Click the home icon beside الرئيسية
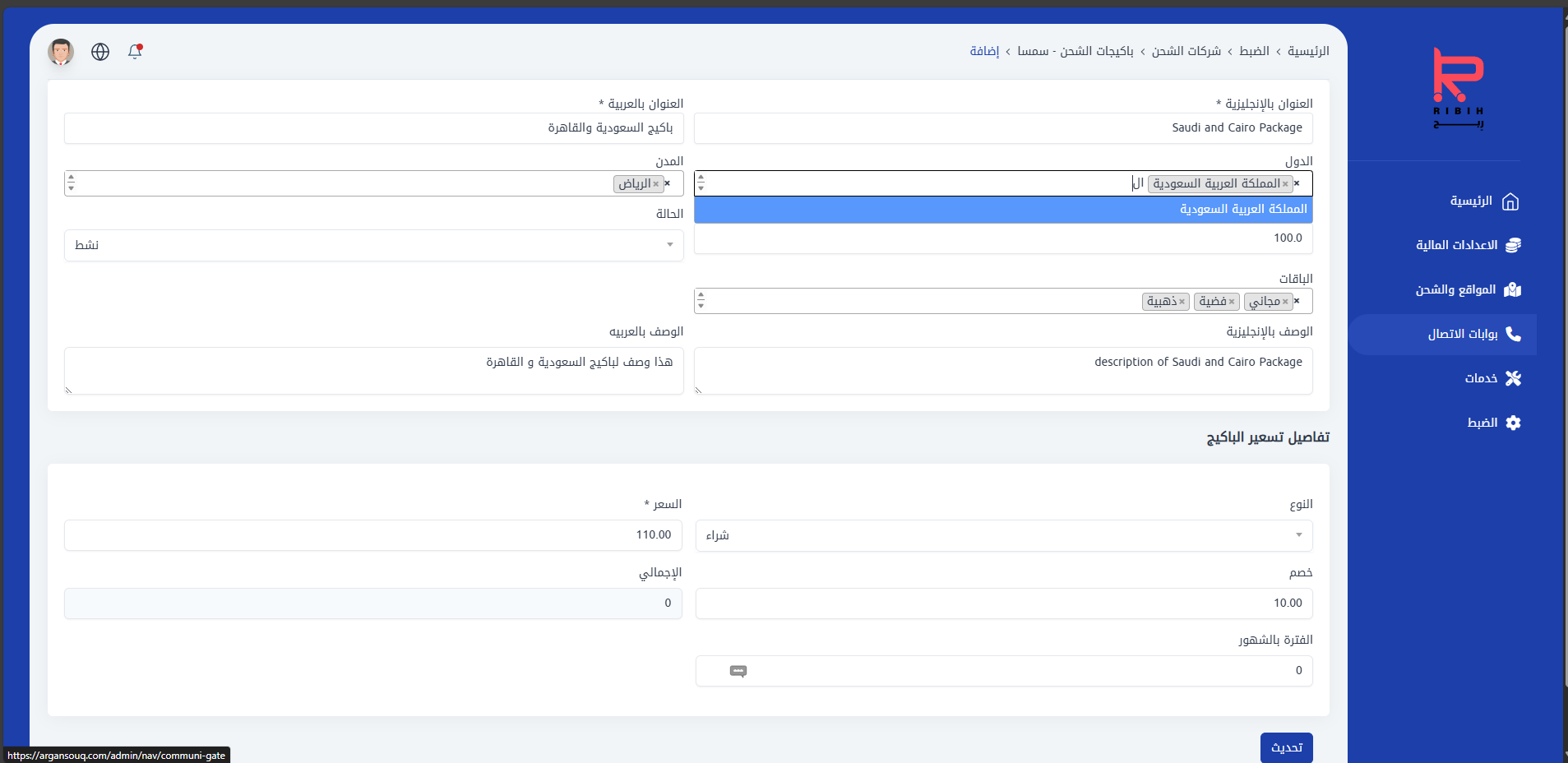The width and height of the screenshot is (1568, 763). 1510,201
